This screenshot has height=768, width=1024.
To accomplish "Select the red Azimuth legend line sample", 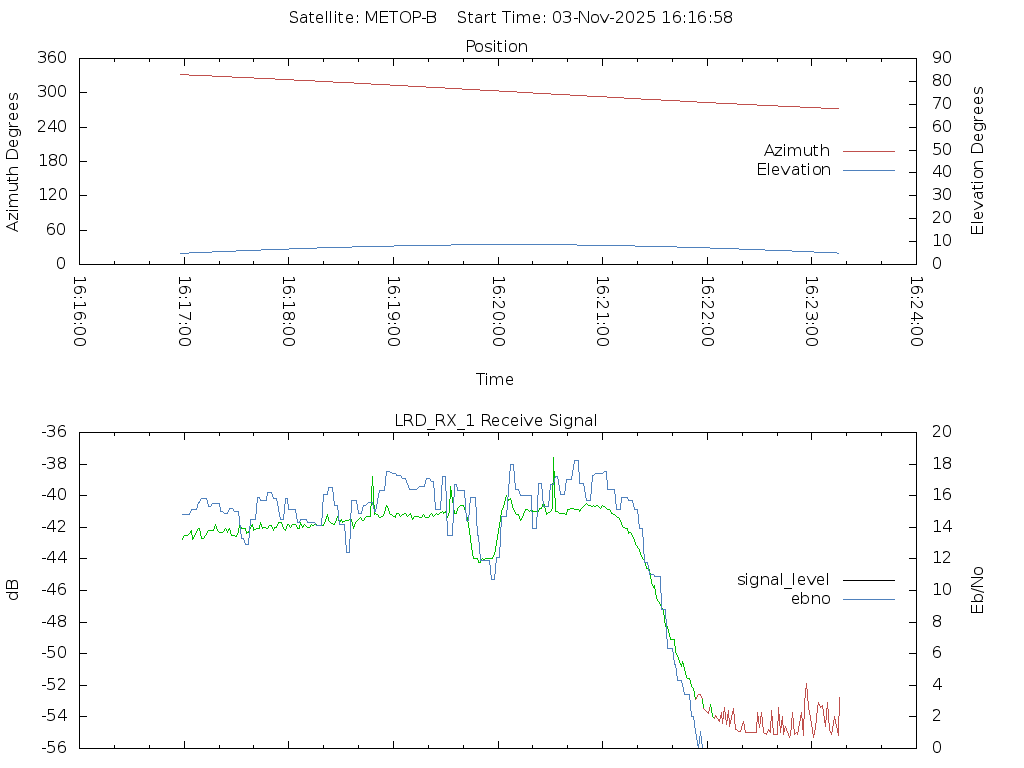I will 868,151.
